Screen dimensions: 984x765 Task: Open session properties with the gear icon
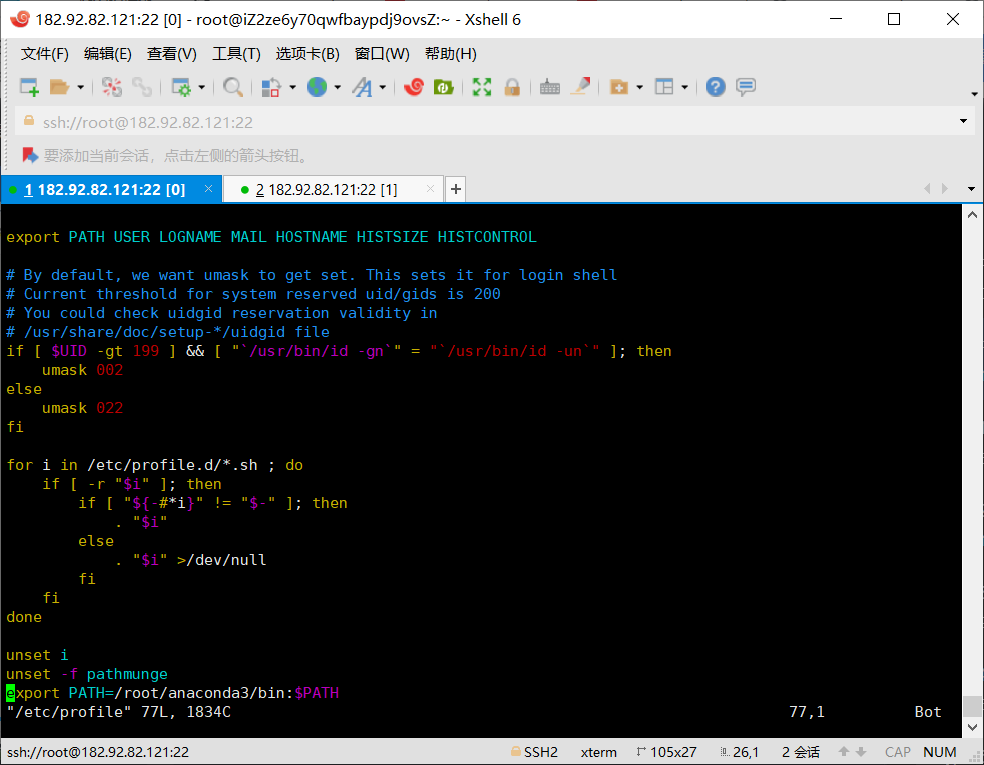click(x=182, y=87)
